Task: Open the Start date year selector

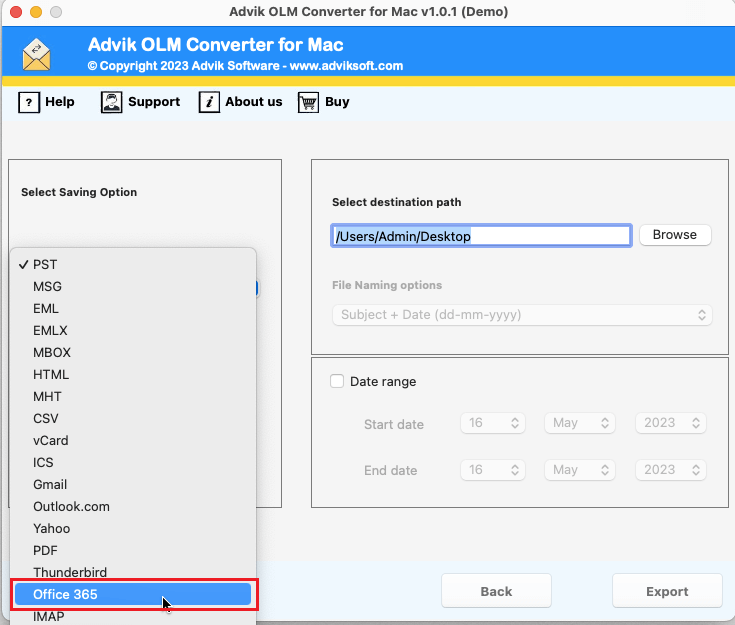Action: pos(671,423)
